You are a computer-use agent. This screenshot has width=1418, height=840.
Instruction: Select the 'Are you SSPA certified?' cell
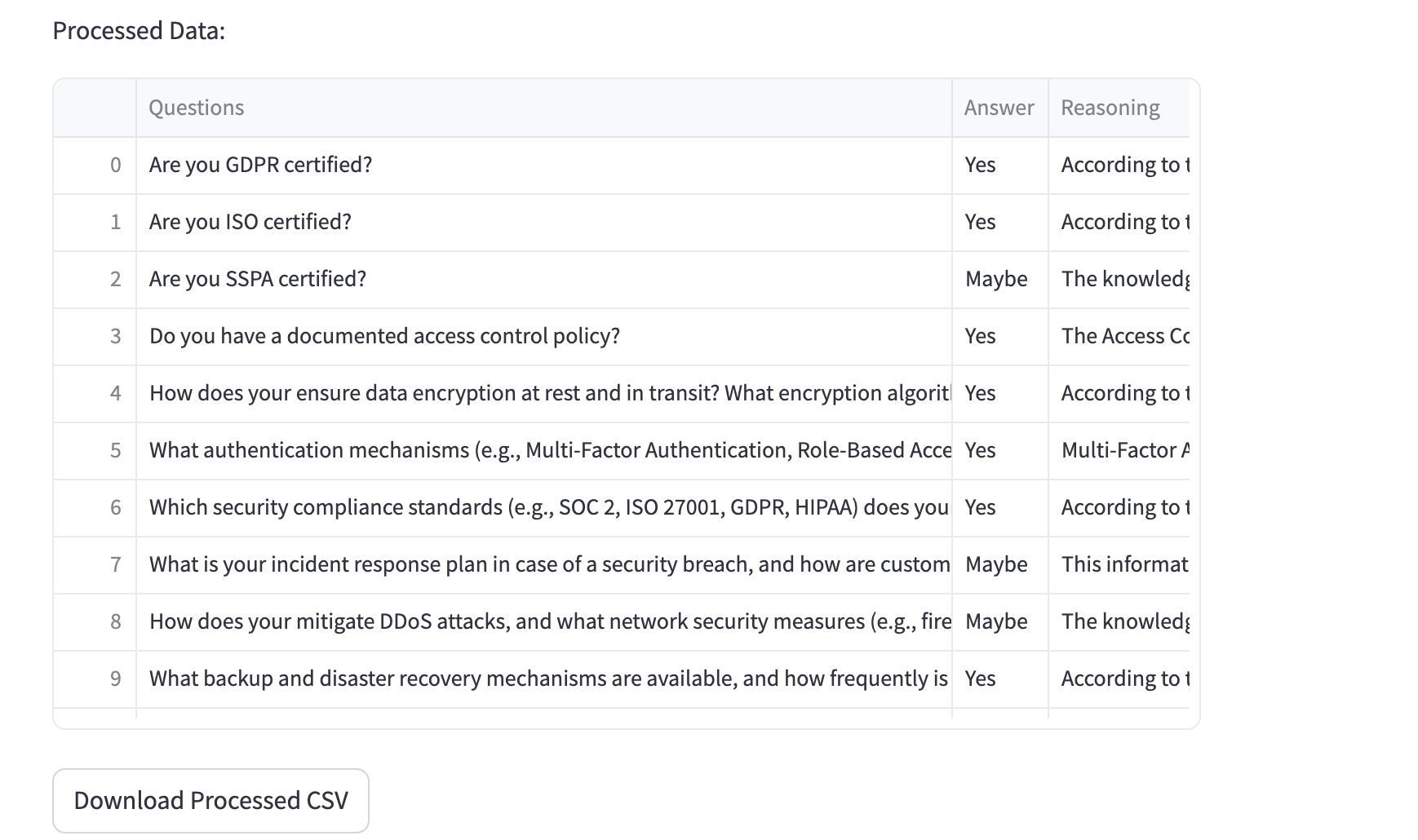(x=257, y=279)
